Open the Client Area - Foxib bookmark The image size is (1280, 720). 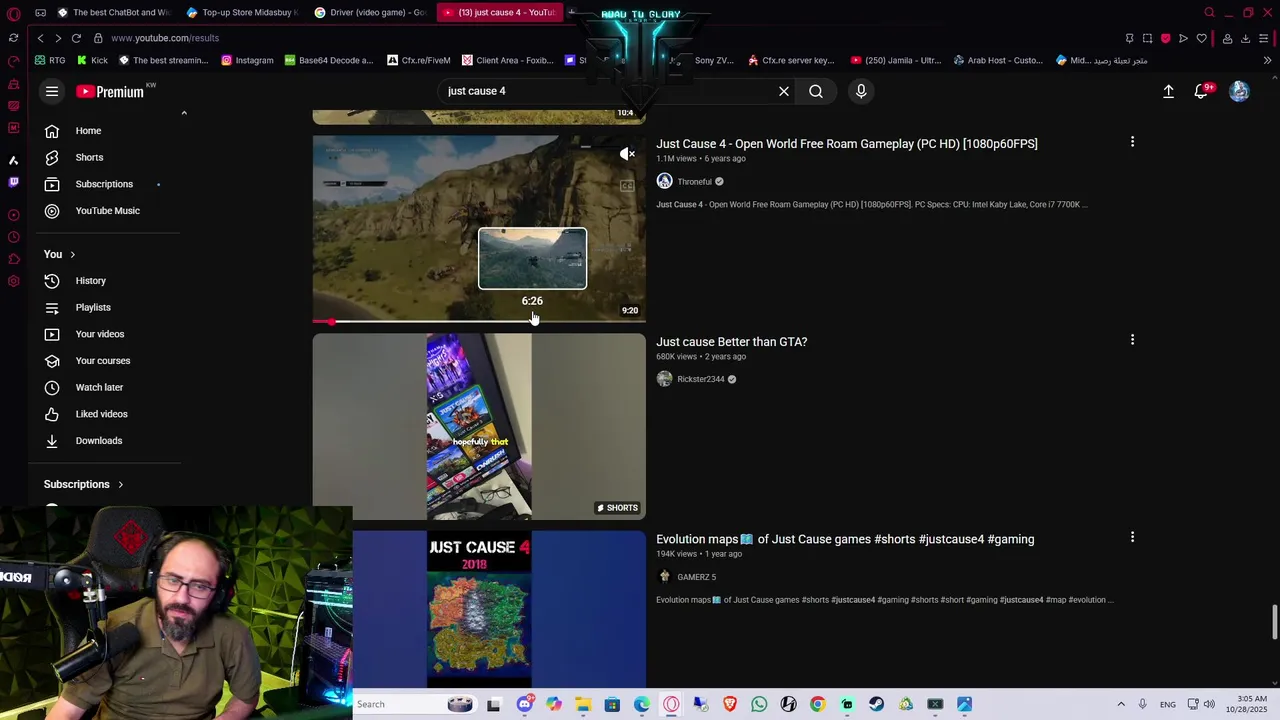point(507,60)
